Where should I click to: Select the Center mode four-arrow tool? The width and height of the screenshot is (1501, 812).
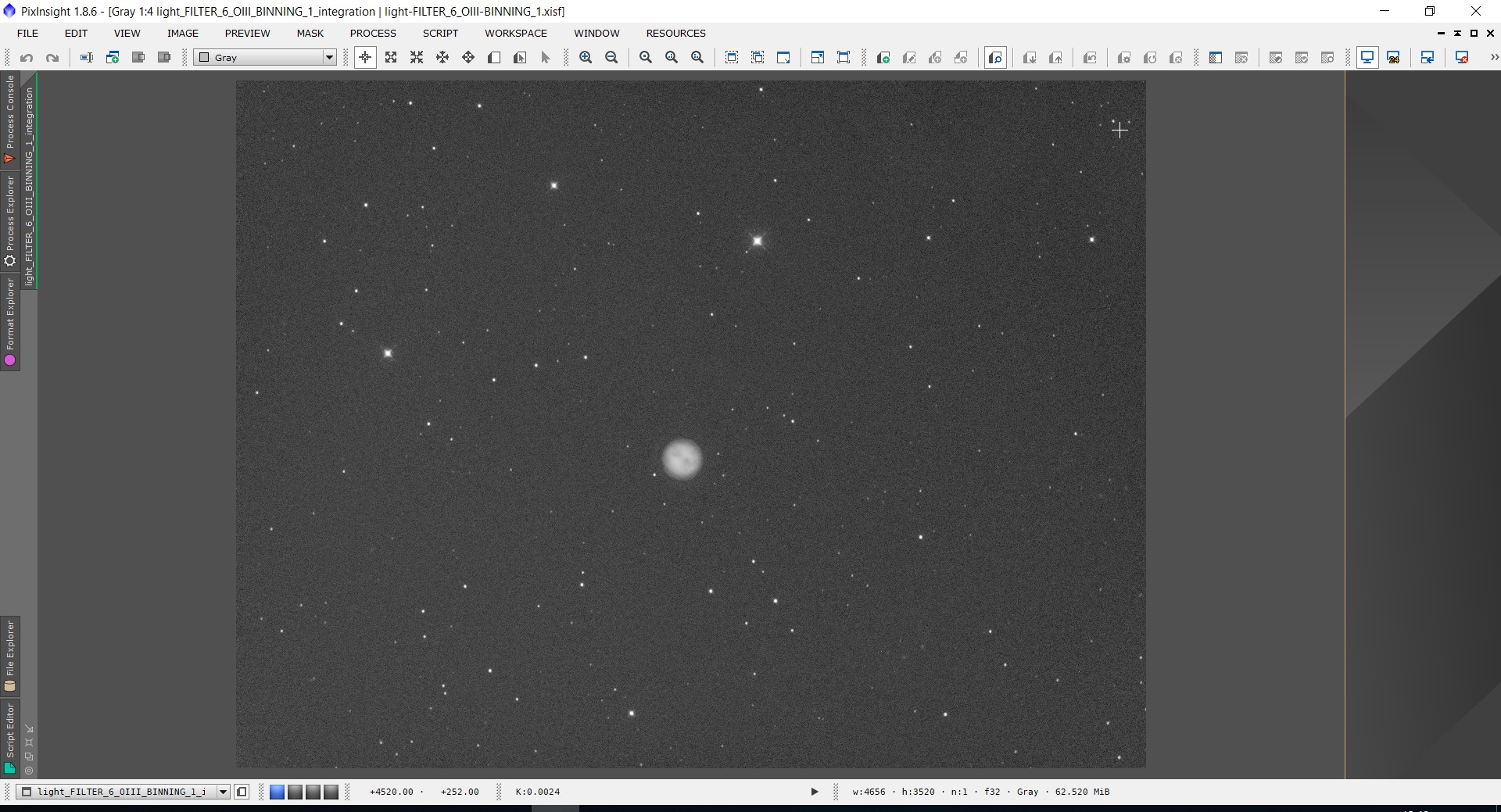click(x=468, y=58)
